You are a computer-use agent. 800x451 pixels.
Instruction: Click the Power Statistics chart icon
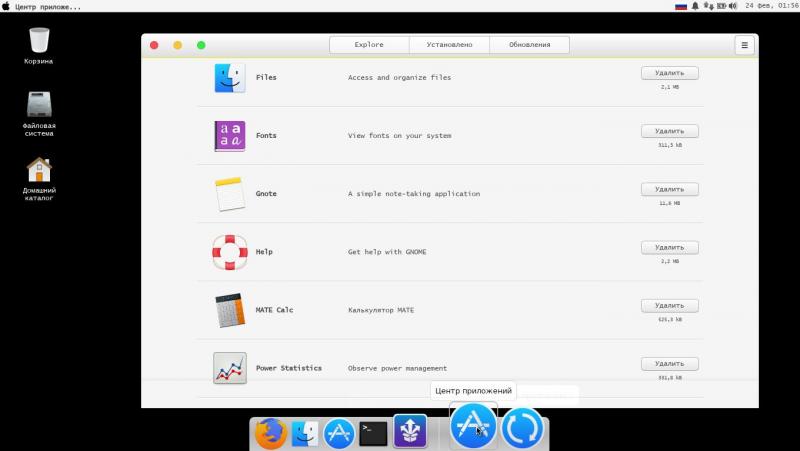click(229, 368)
